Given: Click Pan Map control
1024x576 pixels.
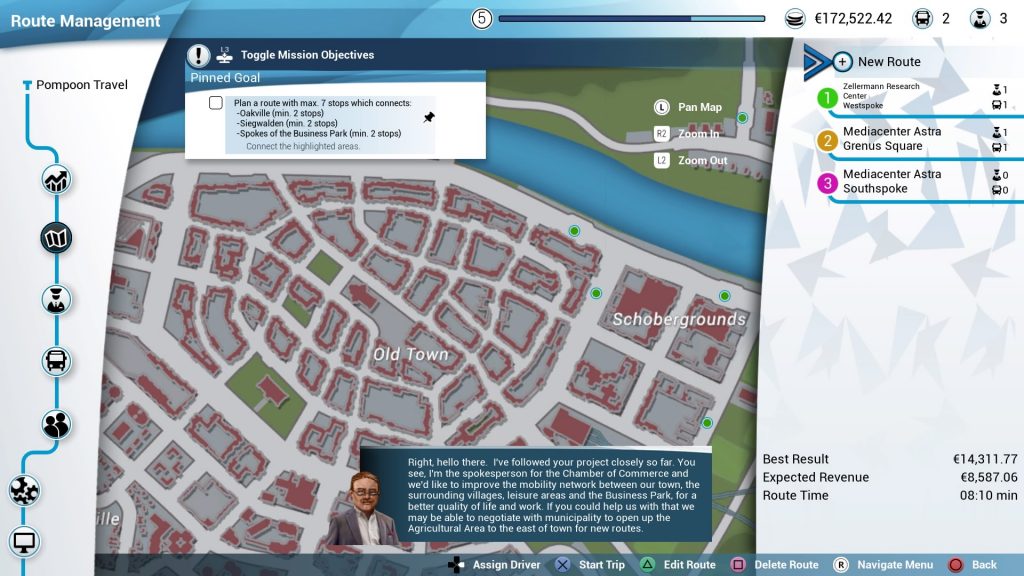Looking at the screenshot, I should (x=699, y=107).
